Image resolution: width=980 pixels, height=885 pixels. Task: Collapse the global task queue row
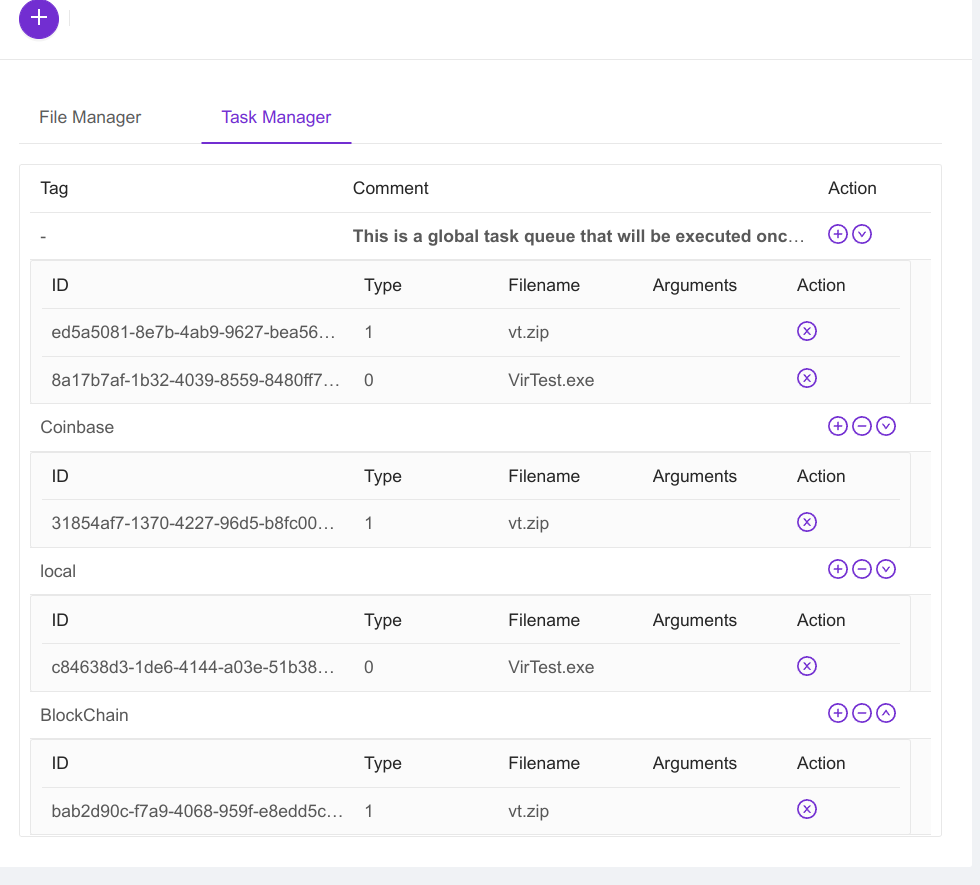[x=862, y=234]
